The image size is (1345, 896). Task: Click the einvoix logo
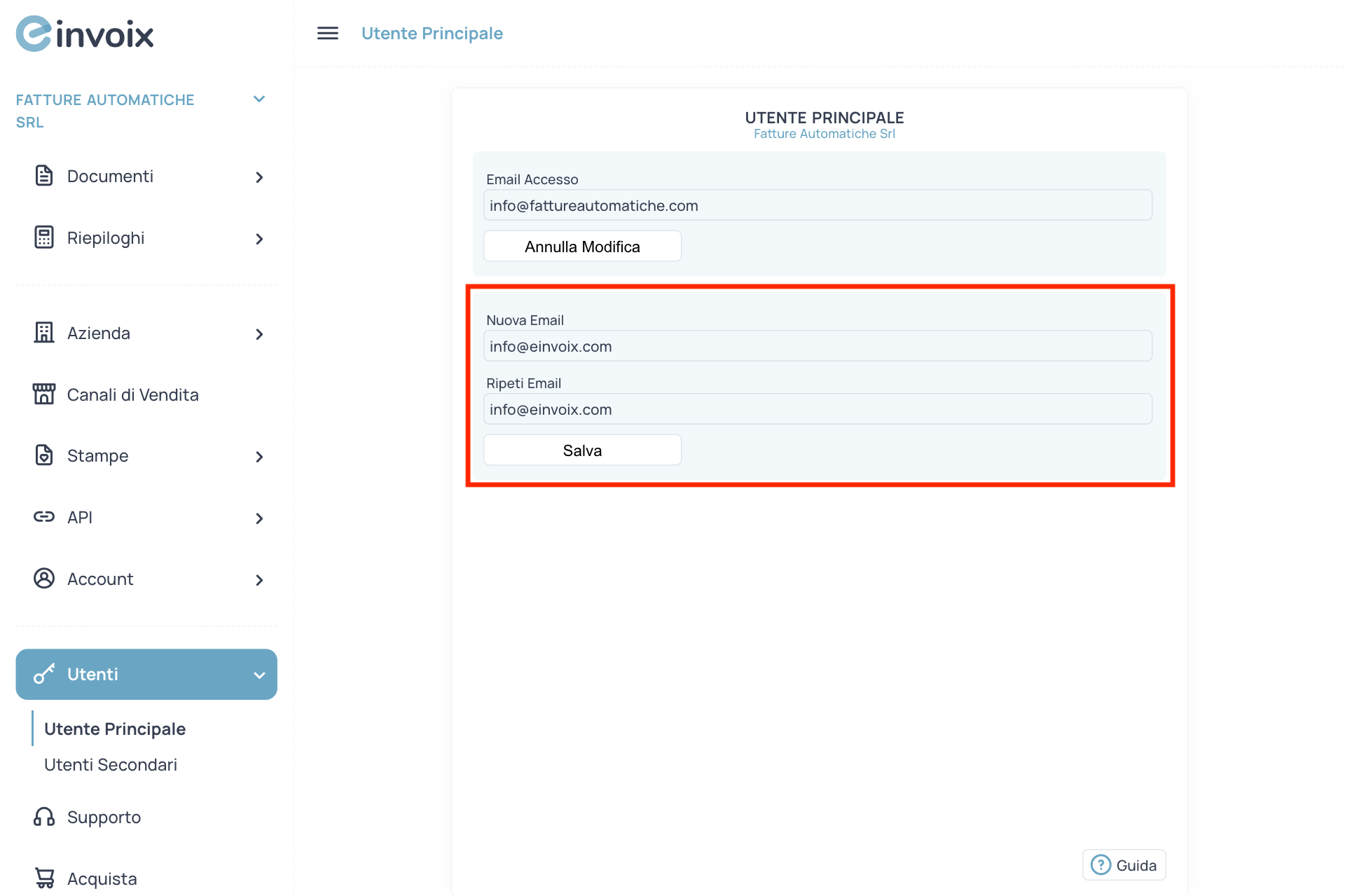tap(84, 33)
